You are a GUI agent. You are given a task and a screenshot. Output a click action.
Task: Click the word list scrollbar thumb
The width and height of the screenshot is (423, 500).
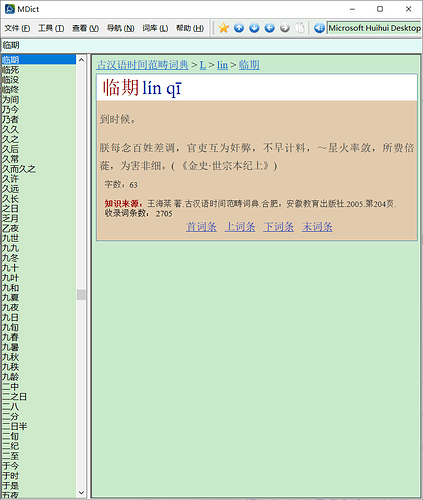coord(81,295)
